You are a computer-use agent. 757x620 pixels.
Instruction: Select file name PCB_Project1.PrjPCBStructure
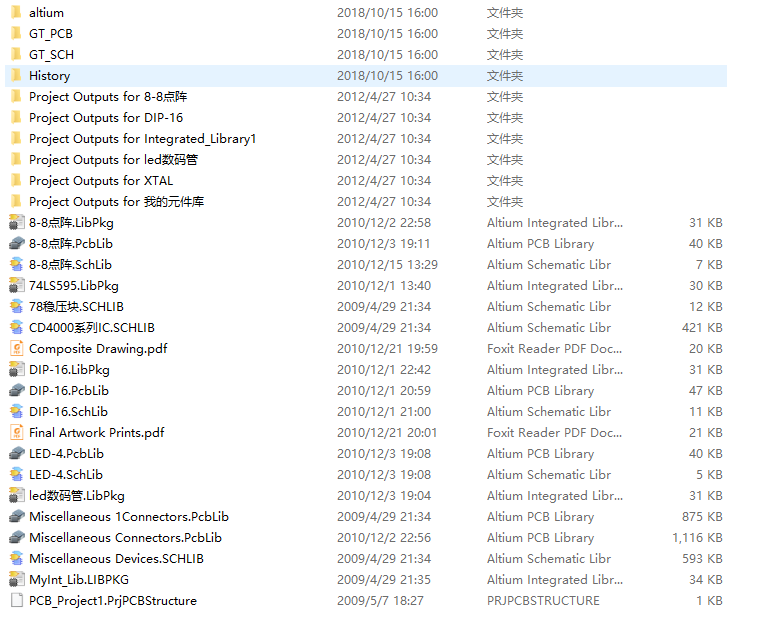(113, 601)
